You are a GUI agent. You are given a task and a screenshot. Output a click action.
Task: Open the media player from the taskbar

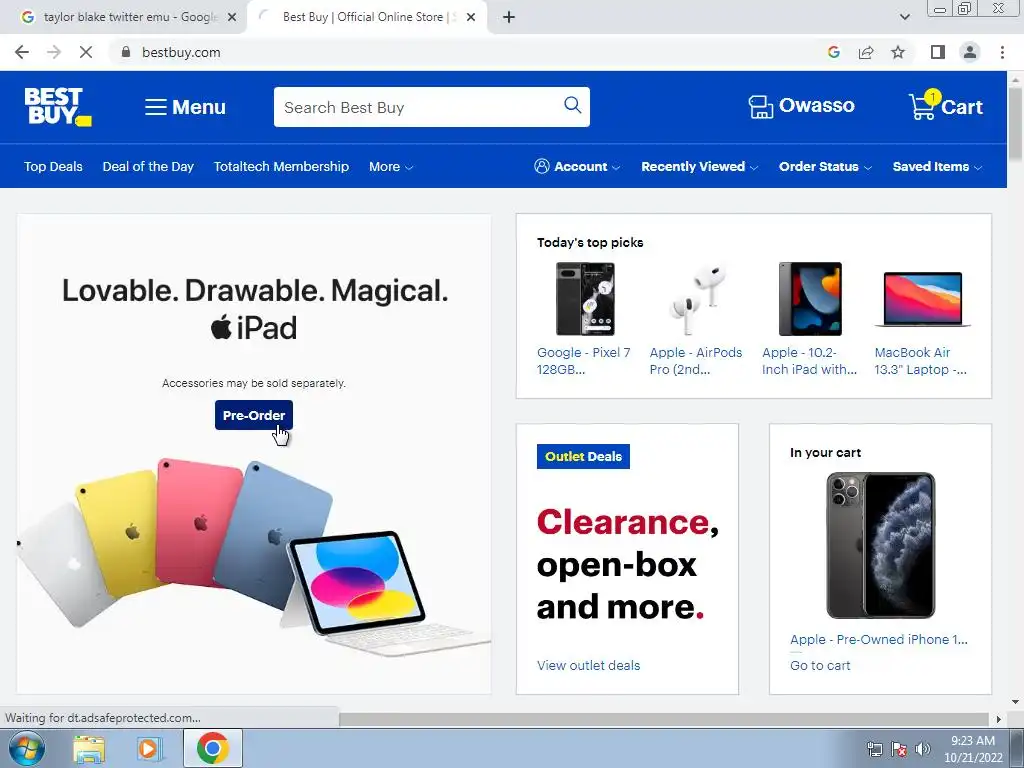(149, 748)
